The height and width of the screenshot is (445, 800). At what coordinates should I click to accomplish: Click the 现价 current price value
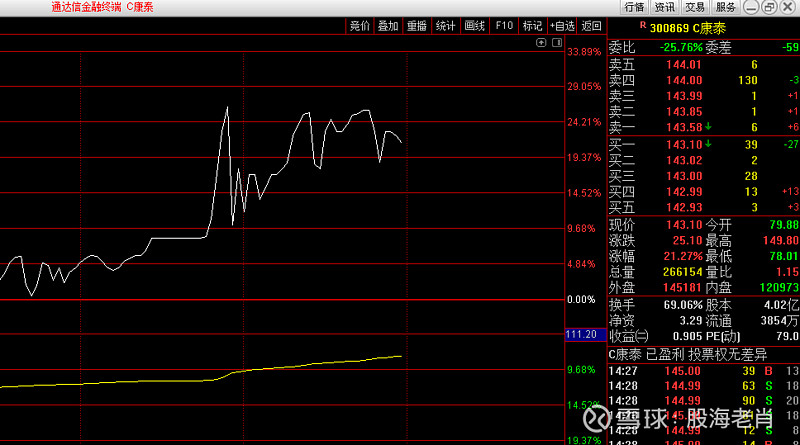(x=684, y=225)
